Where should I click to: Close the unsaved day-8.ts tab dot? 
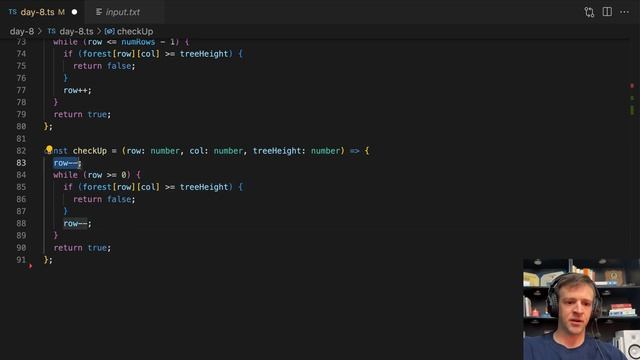74,12
